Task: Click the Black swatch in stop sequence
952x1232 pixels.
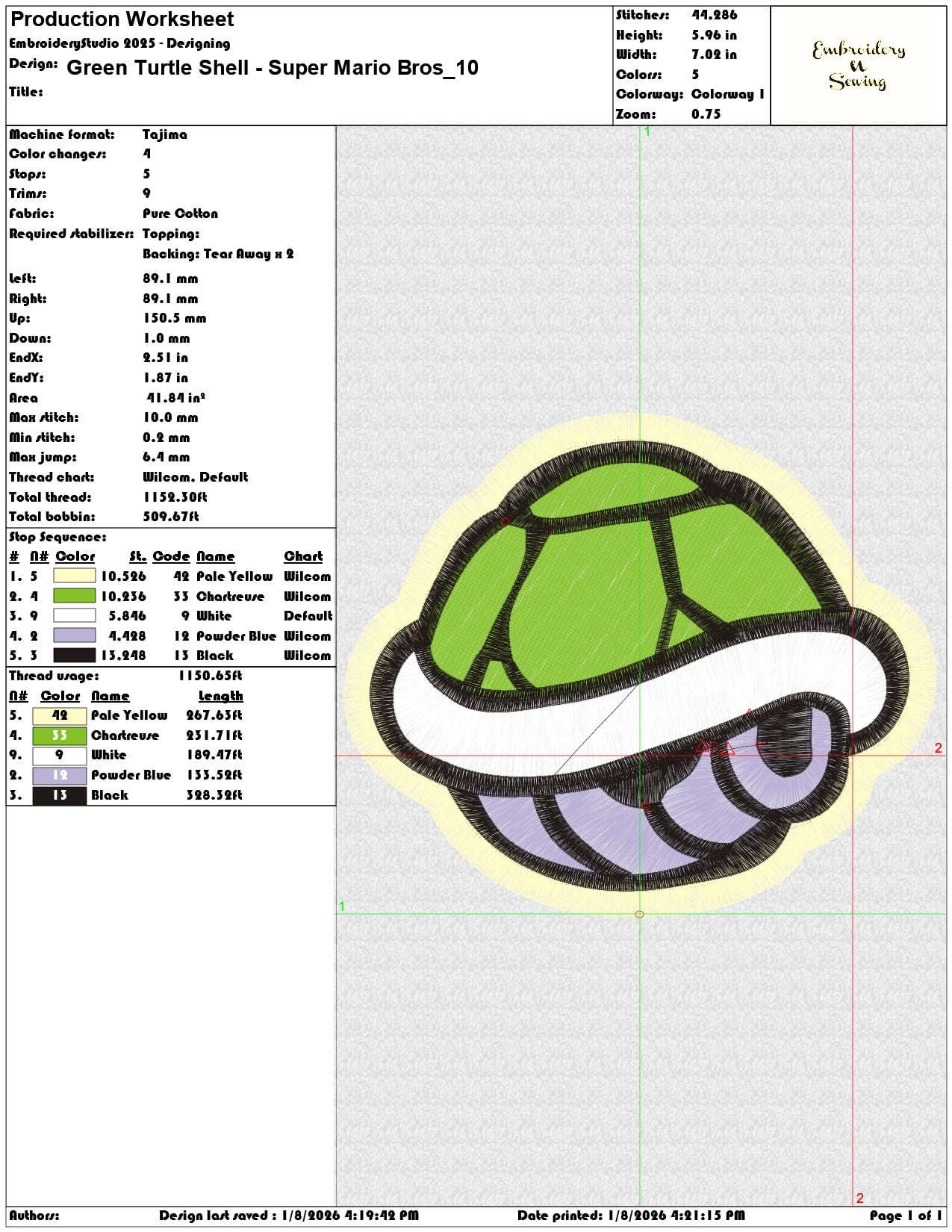Action: click(x=74, y=655)
